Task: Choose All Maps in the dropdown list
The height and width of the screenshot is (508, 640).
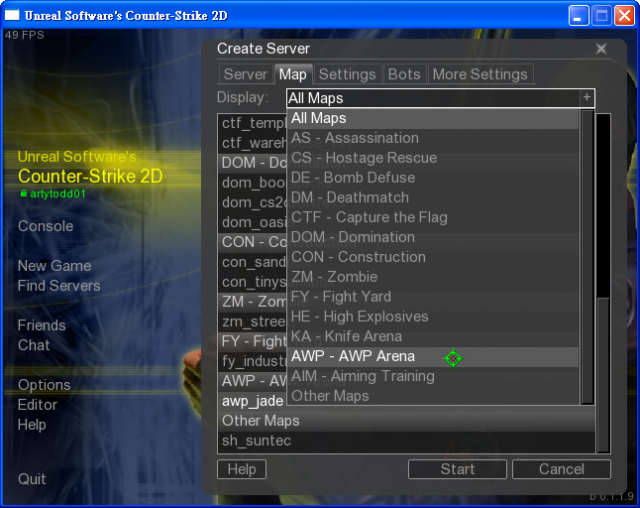Action: coord(433,118)
